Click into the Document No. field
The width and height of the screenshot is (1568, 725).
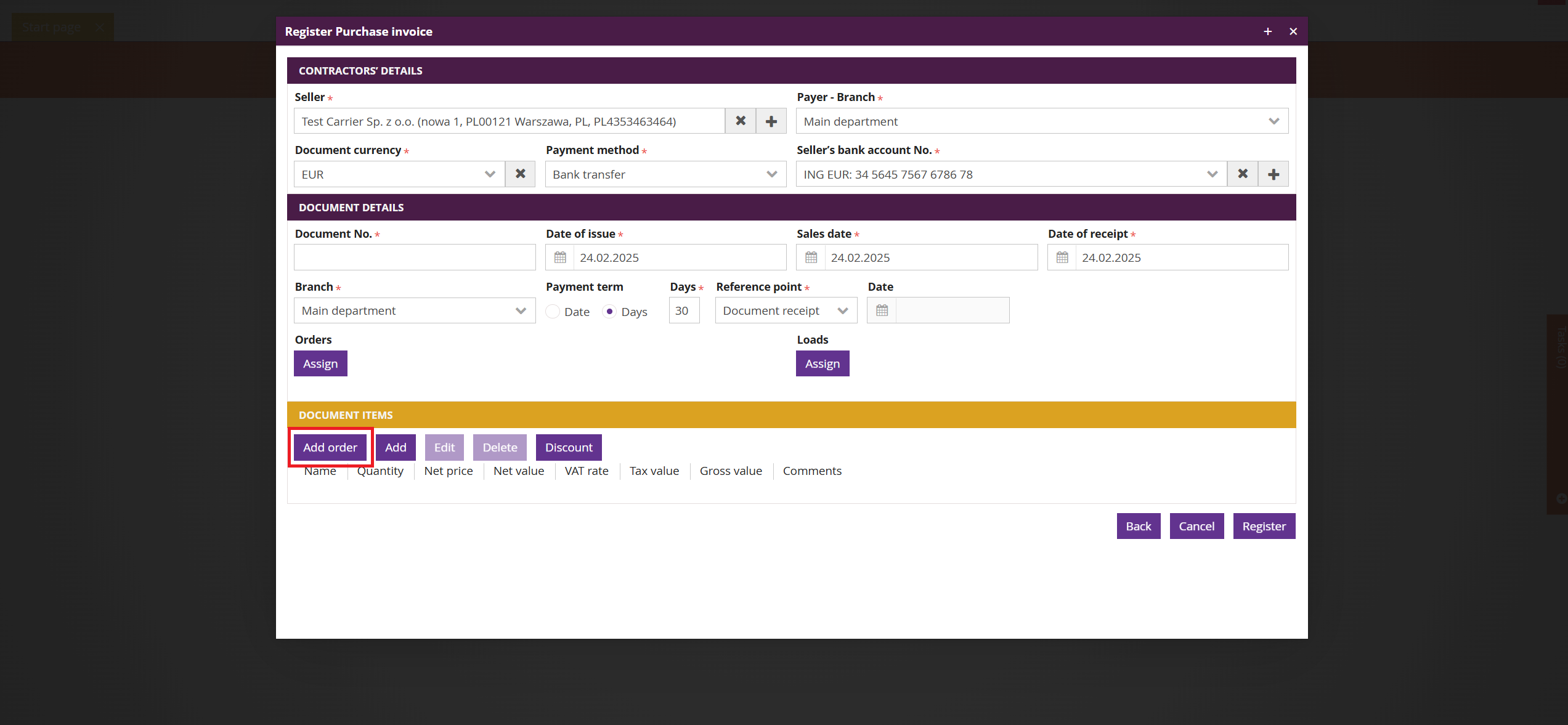pos(415,257)
